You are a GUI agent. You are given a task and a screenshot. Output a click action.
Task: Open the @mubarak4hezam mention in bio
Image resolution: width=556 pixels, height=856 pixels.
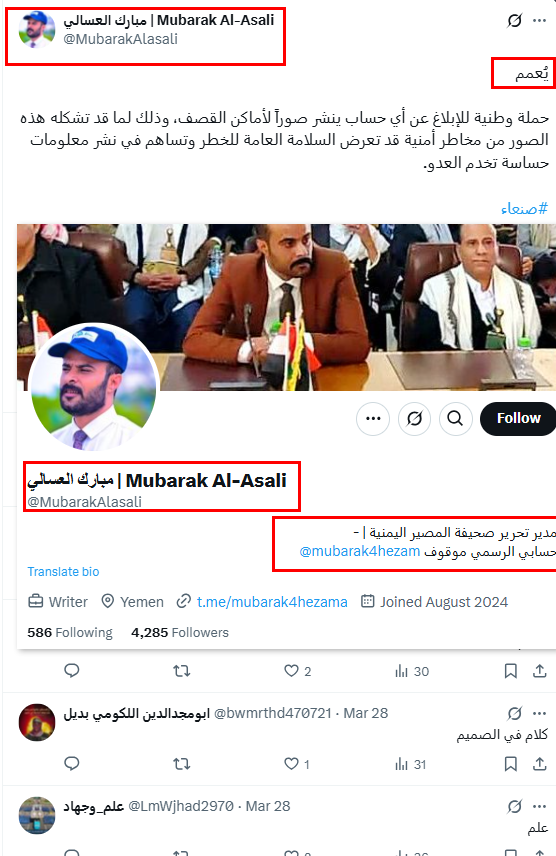pyautogui.click(x=360, y=551)
